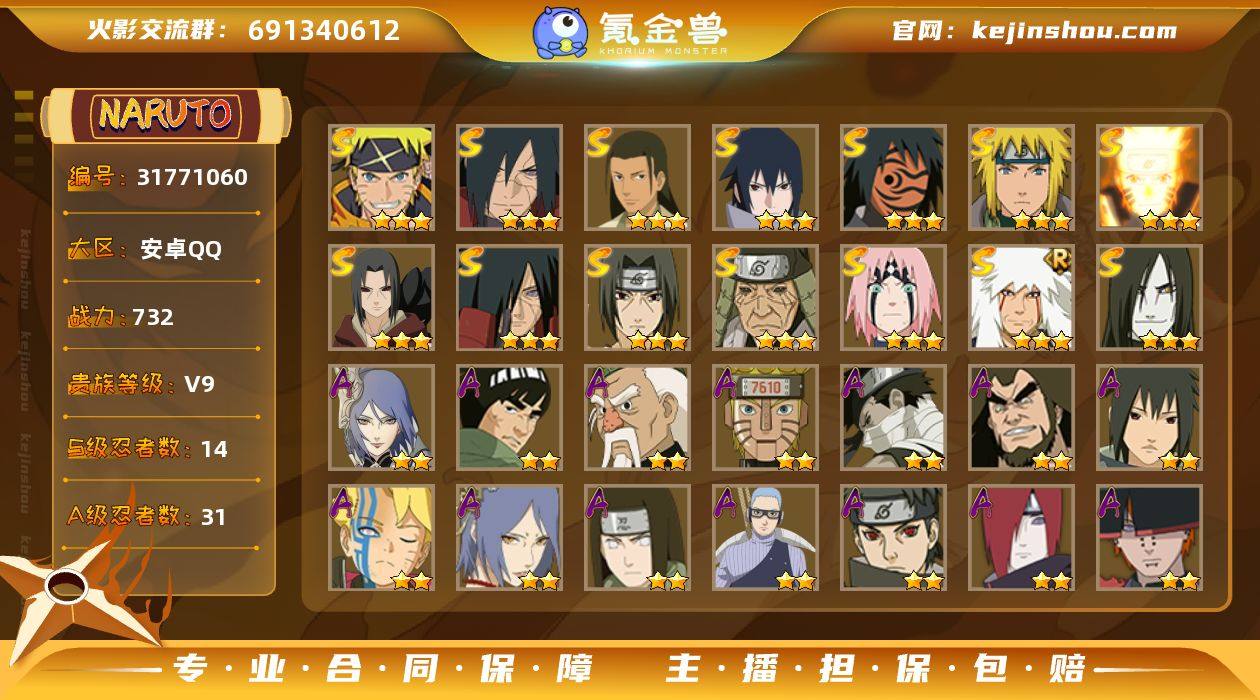Click red-haired Nagato A-rank portrait
Image resolution: width=1260 pixels, height=700 pixels.
pos(1021,537)
